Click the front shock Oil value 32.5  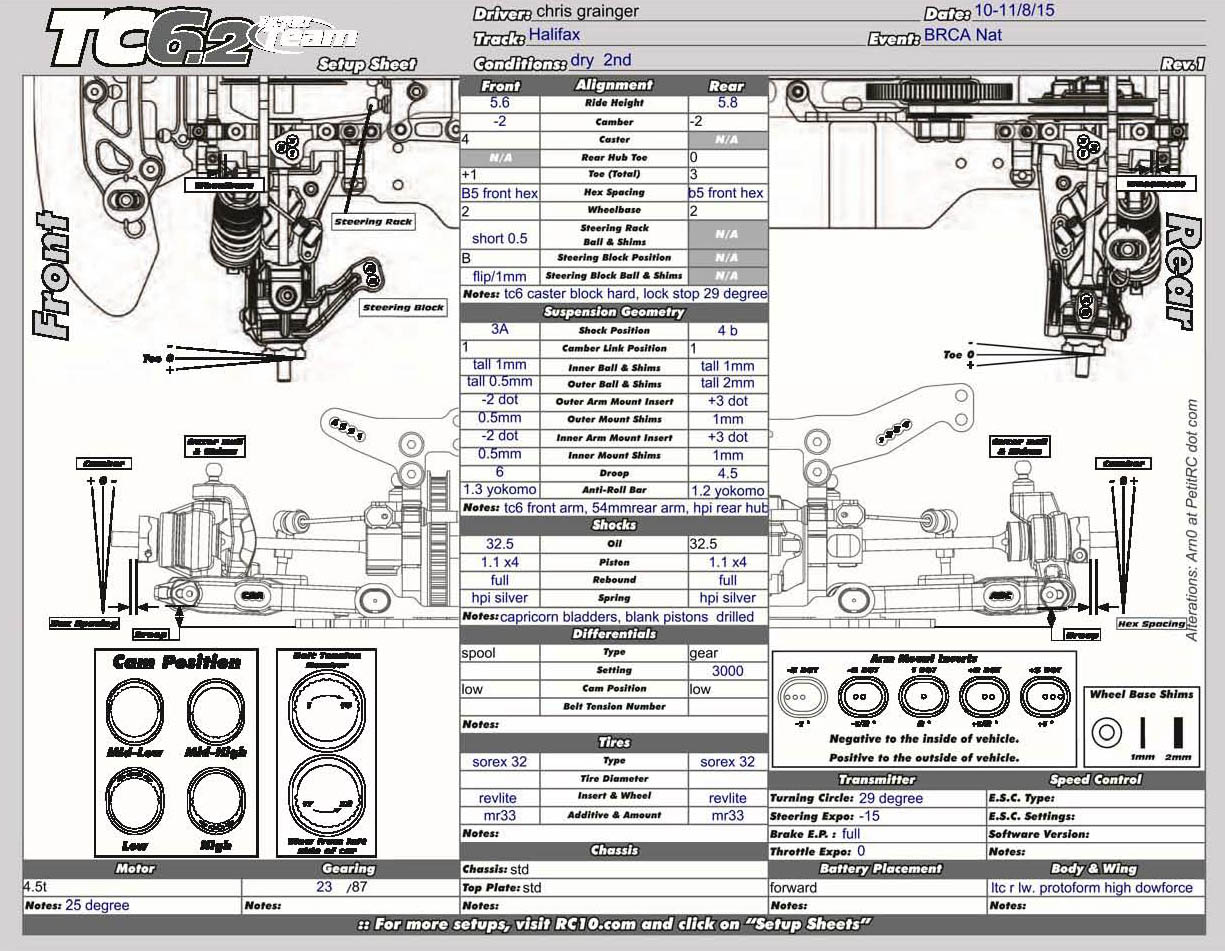tap(500, 544)
